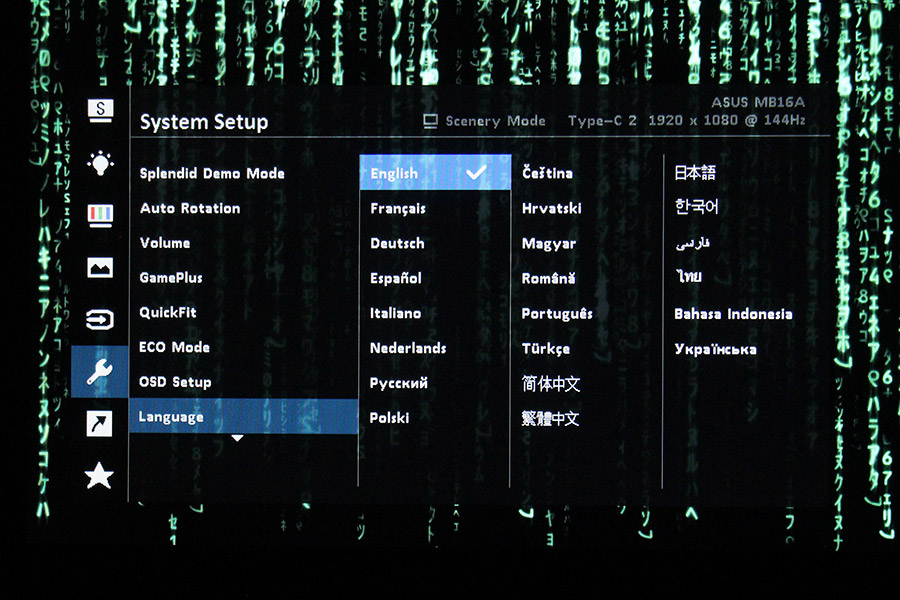Select the System Setup wrench icon
The image size is (900, 600).
100,371
